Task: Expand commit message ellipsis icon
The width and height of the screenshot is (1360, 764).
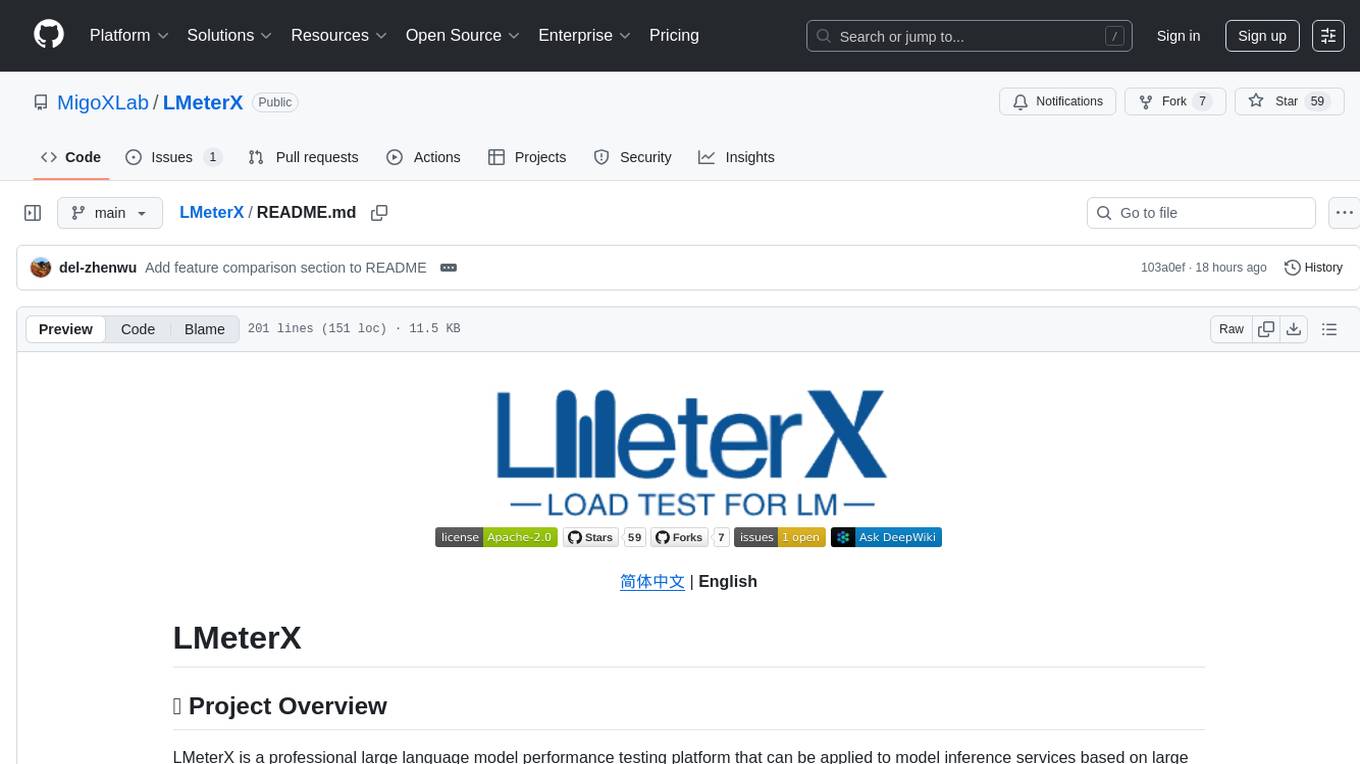Action: (x=448, y=268)
